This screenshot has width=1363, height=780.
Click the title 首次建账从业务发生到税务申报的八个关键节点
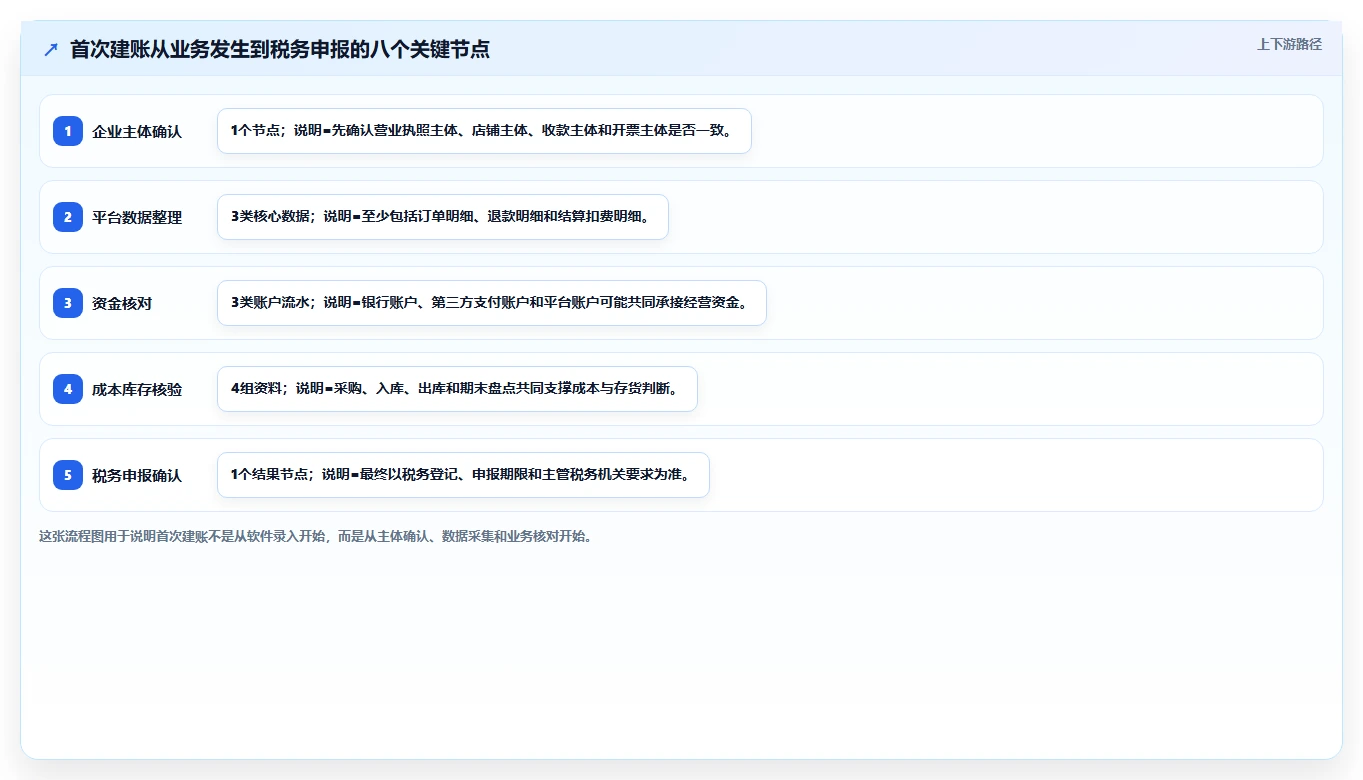280,49
